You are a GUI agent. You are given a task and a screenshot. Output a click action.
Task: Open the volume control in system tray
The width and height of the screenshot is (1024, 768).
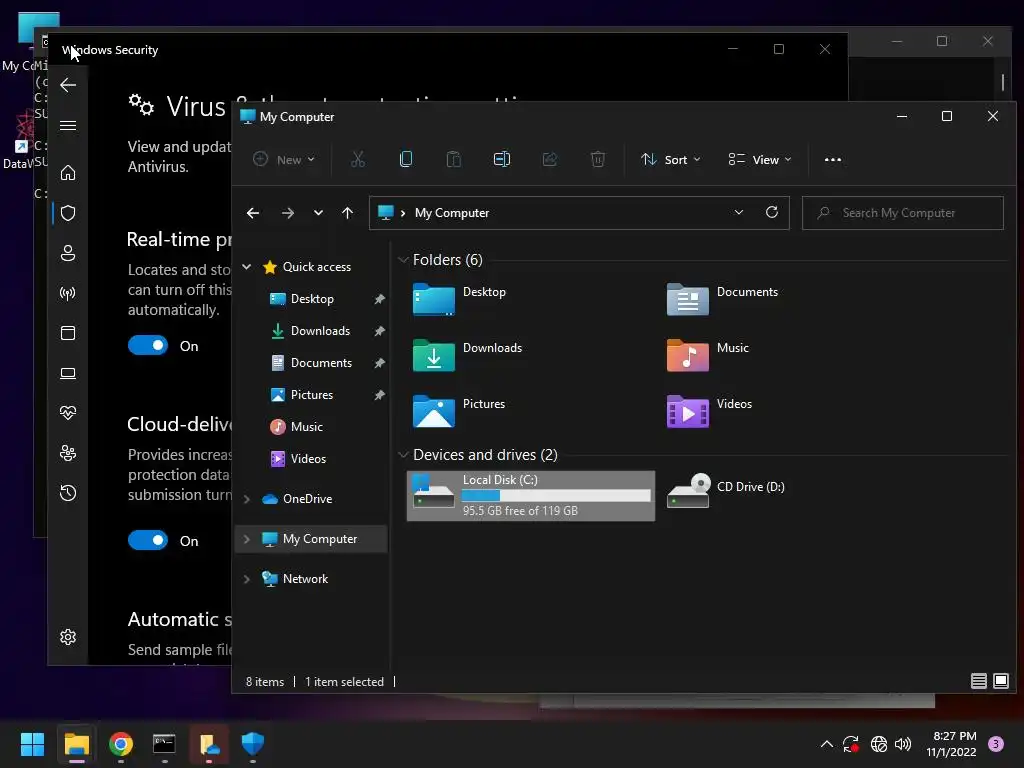click(903, 744)
